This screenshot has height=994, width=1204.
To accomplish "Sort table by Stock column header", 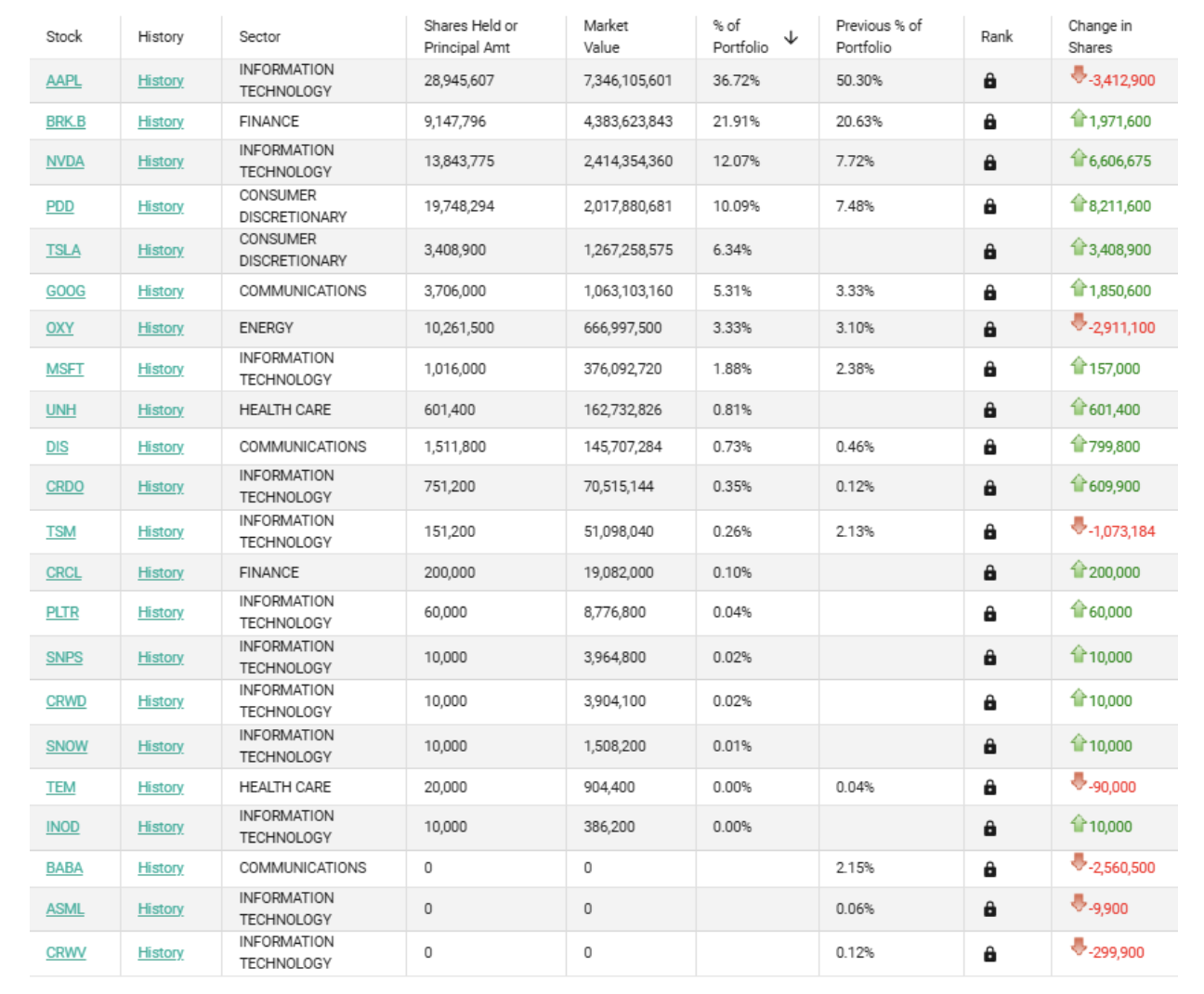I will click(64, 36).
